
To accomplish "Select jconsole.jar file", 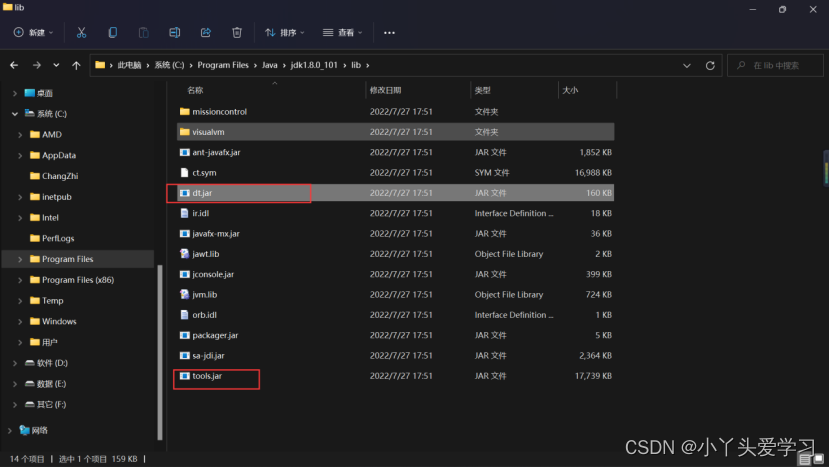I will 395,274.
